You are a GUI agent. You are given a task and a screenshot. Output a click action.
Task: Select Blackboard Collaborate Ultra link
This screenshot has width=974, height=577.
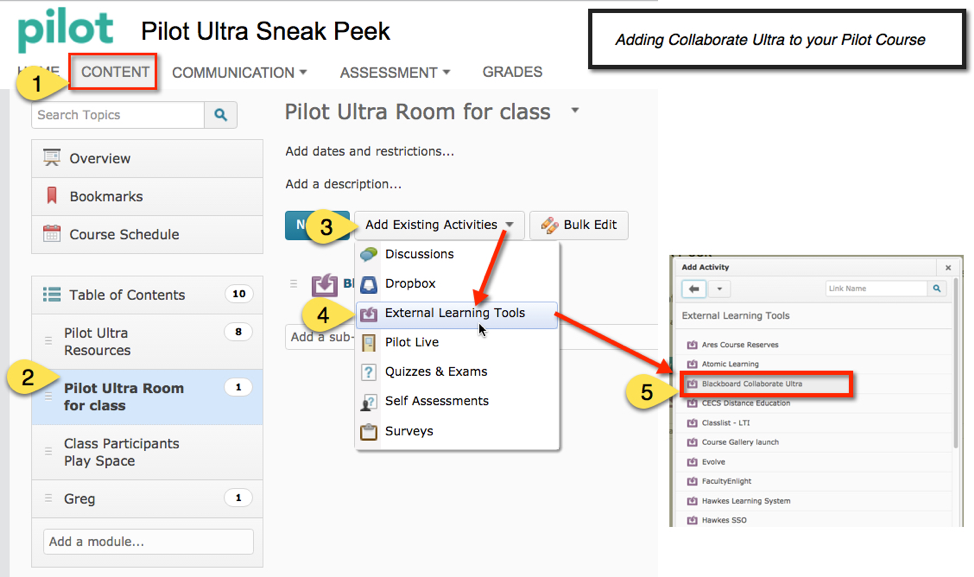[752, 384]
